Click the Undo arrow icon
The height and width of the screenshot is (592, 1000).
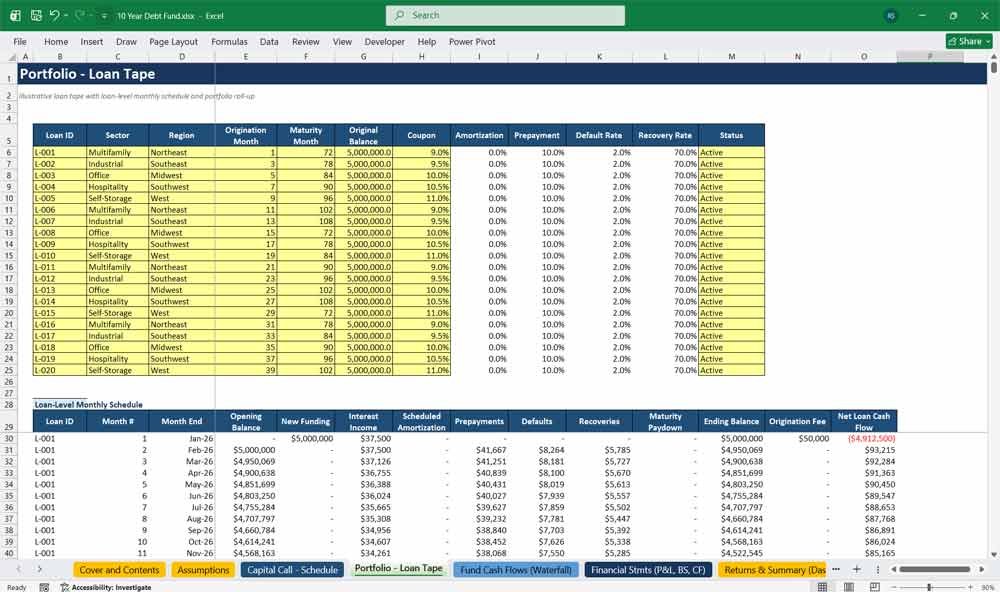coord(54,15)
